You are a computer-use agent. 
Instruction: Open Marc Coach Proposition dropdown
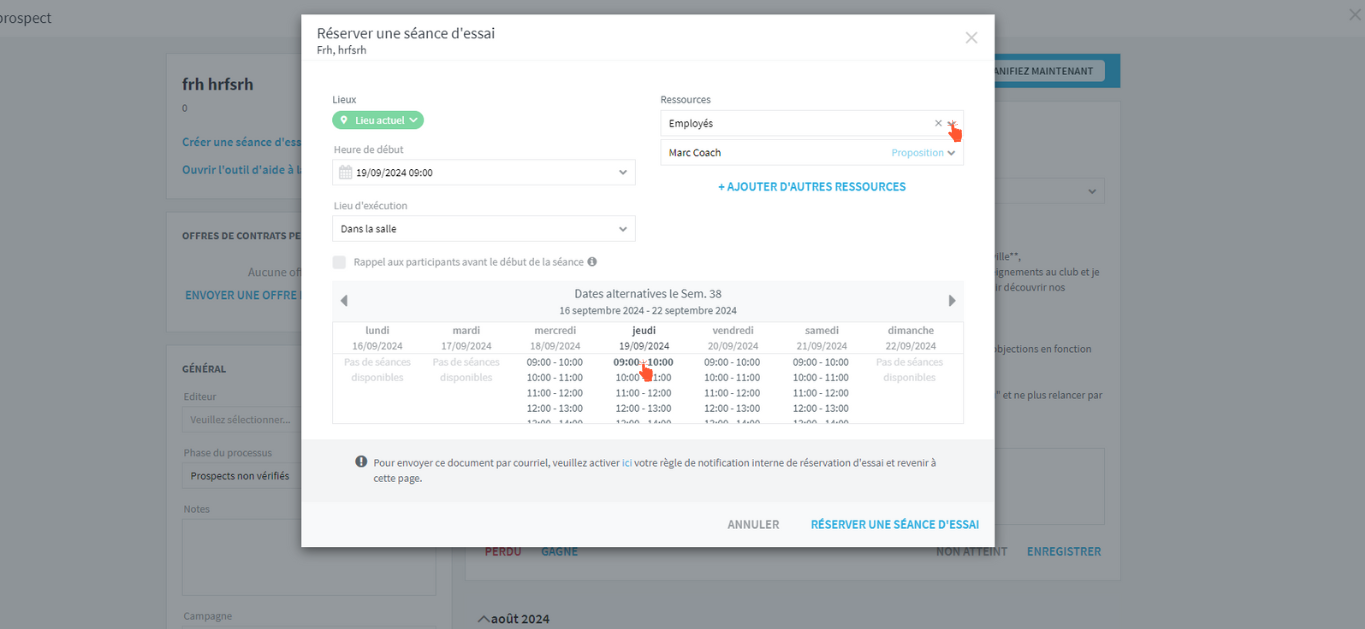coord(923,153)
